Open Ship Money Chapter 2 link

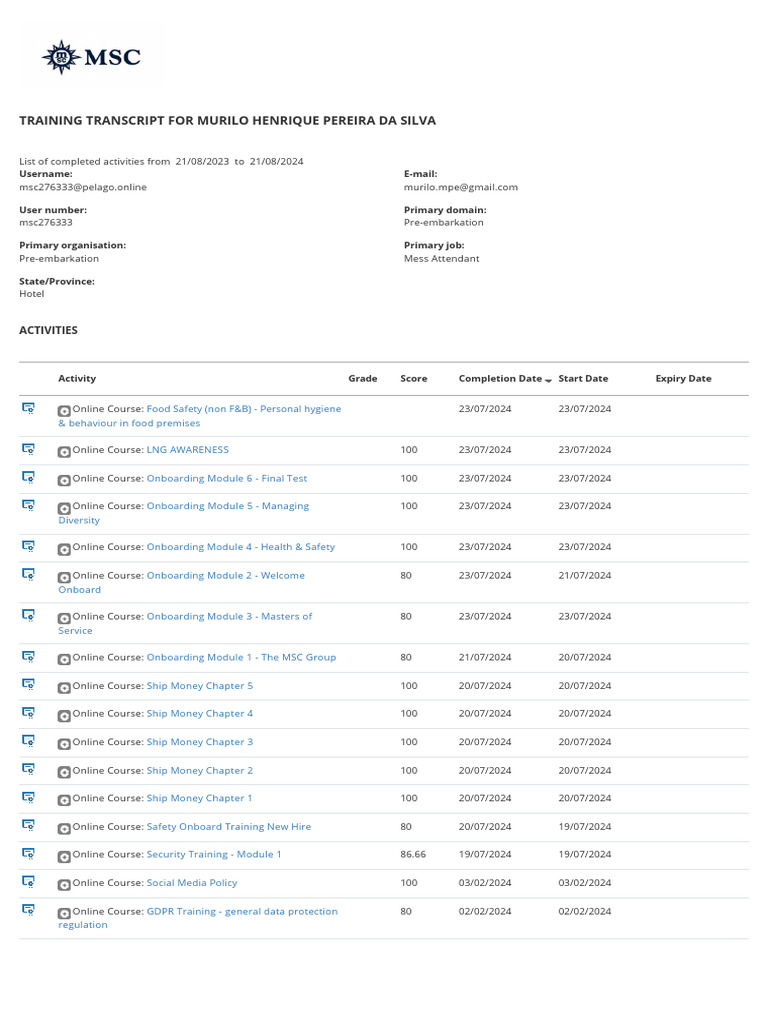[199, 771]
